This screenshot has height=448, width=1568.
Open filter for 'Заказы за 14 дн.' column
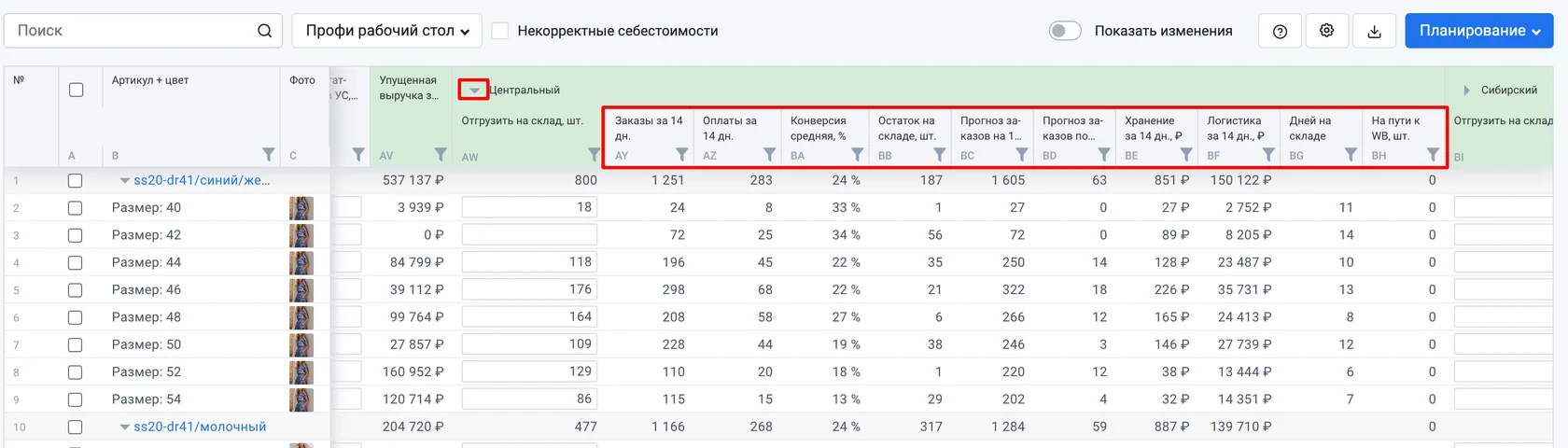click(x=682, y=155)
